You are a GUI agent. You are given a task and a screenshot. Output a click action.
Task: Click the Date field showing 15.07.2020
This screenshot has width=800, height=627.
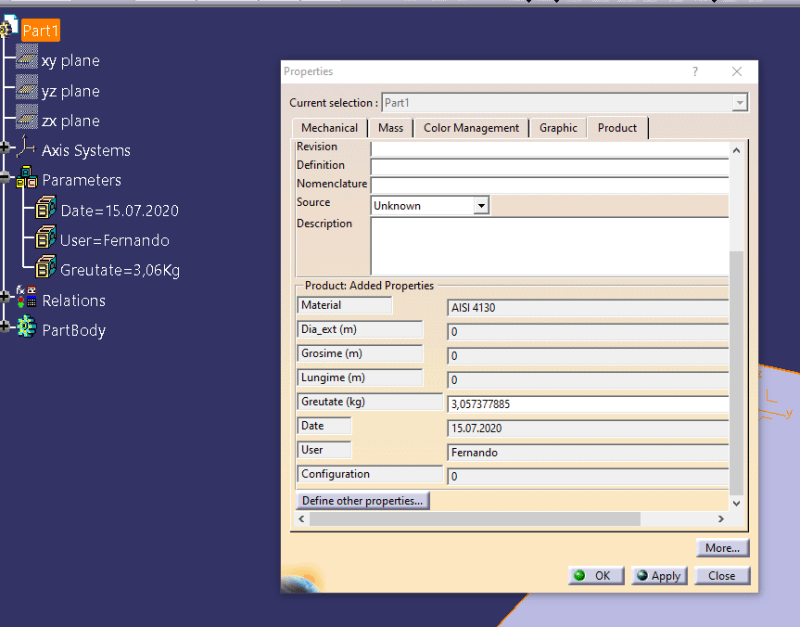(588, 428)
